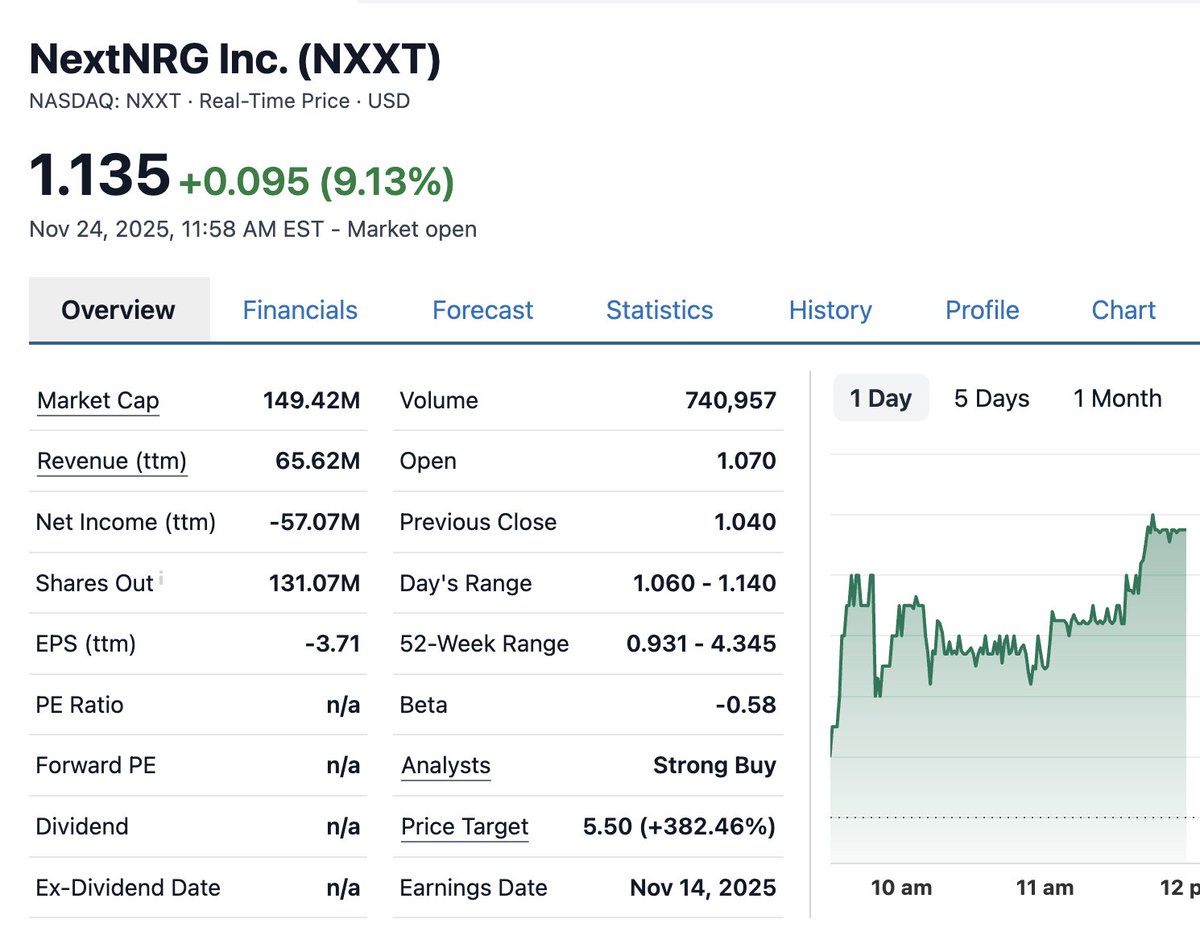Open the Chart tab
This screenshot has width=1200, height=944.
coord(1124,310)
